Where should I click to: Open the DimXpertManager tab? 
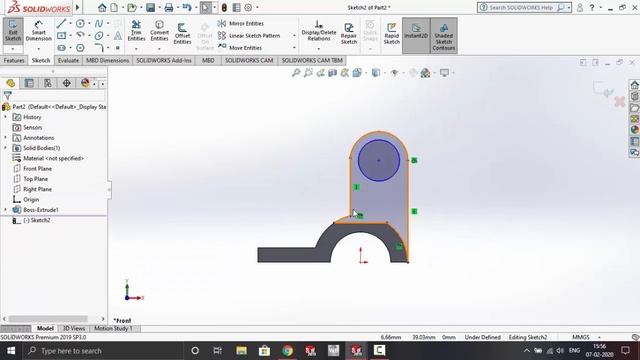pyautogui.click(x=67, y=83)
